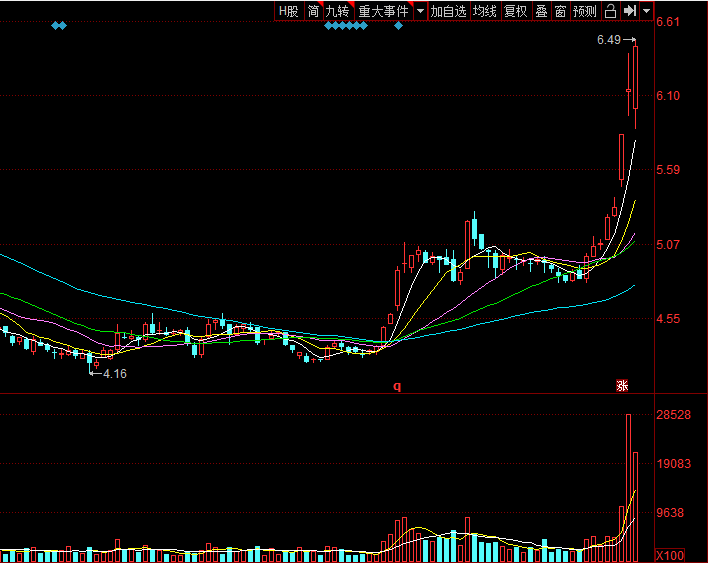Click the 5.59 price axis label

(x=668, y=170)
